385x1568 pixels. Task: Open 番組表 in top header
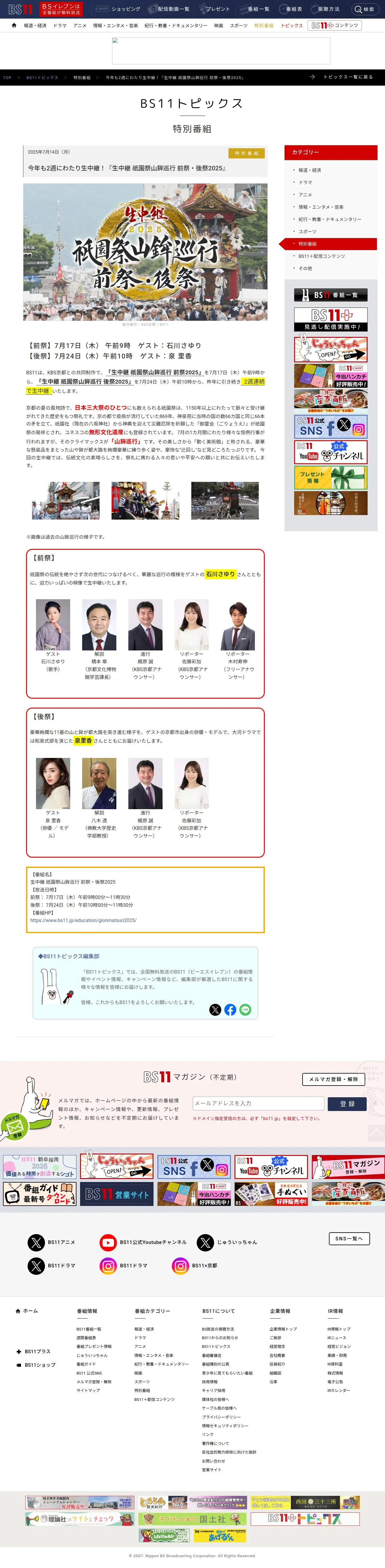tap(291, 9)
